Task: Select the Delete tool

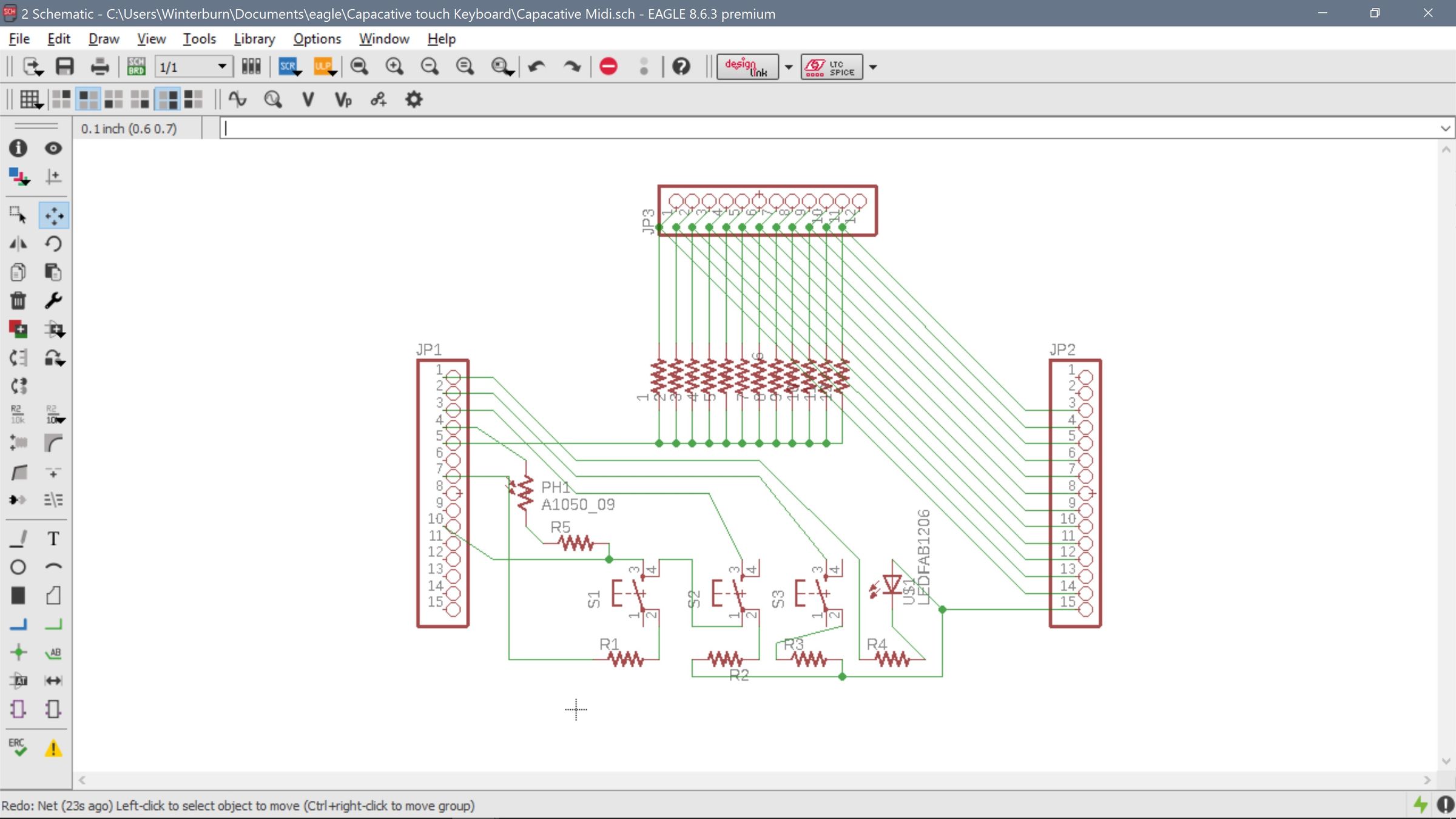Action: (18, 300)
